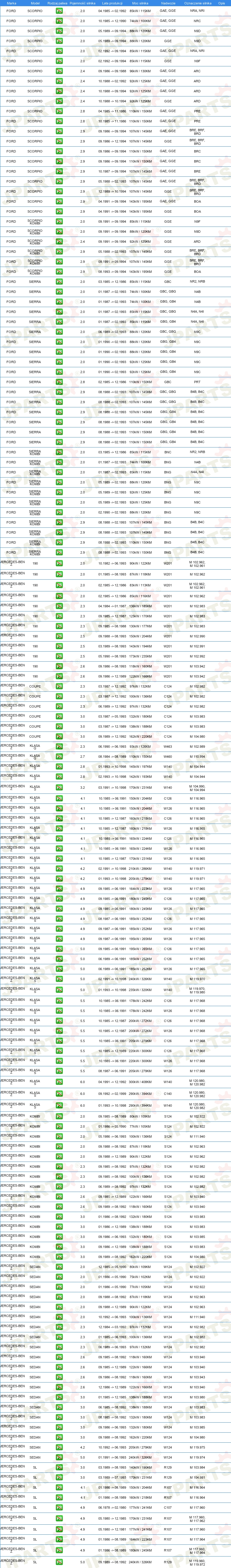This screenshot has width=231, height=1568.
Task: Click the fuel icon in the Klasa G W460 row
Action: tap(59, 757)
